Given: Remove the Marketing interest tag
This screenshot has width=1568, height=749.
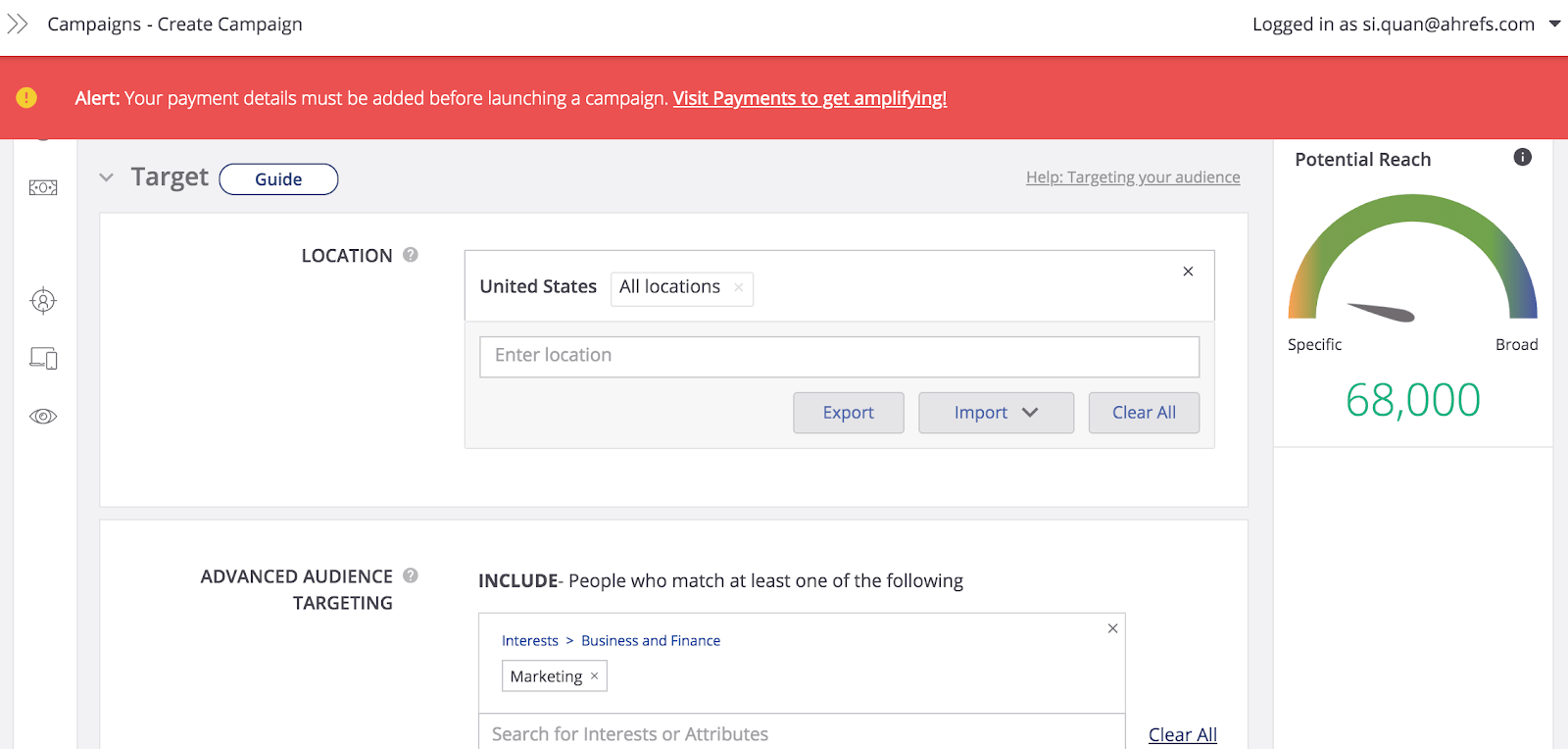Looking at the screenshot, I should coord(594,676).
